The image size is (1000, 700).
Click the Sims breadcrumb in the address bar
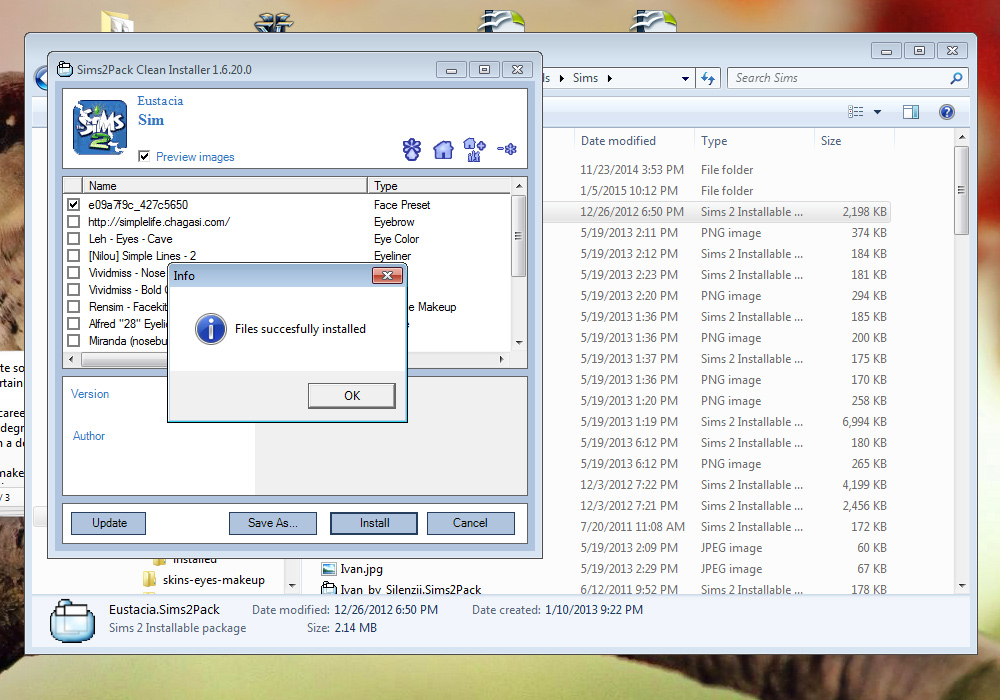[585, 78]
